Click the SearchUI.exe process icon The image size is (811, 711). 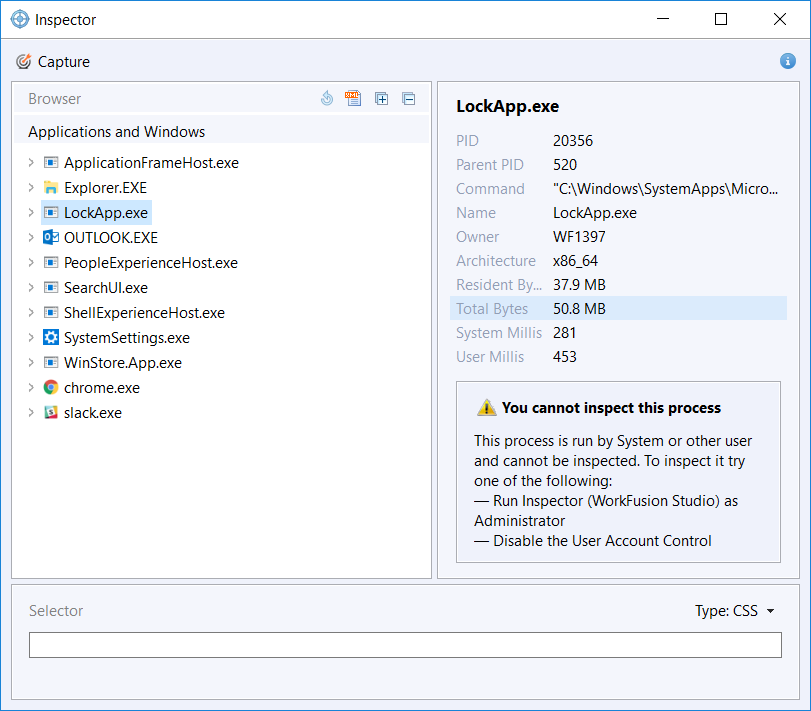point(51,288)
